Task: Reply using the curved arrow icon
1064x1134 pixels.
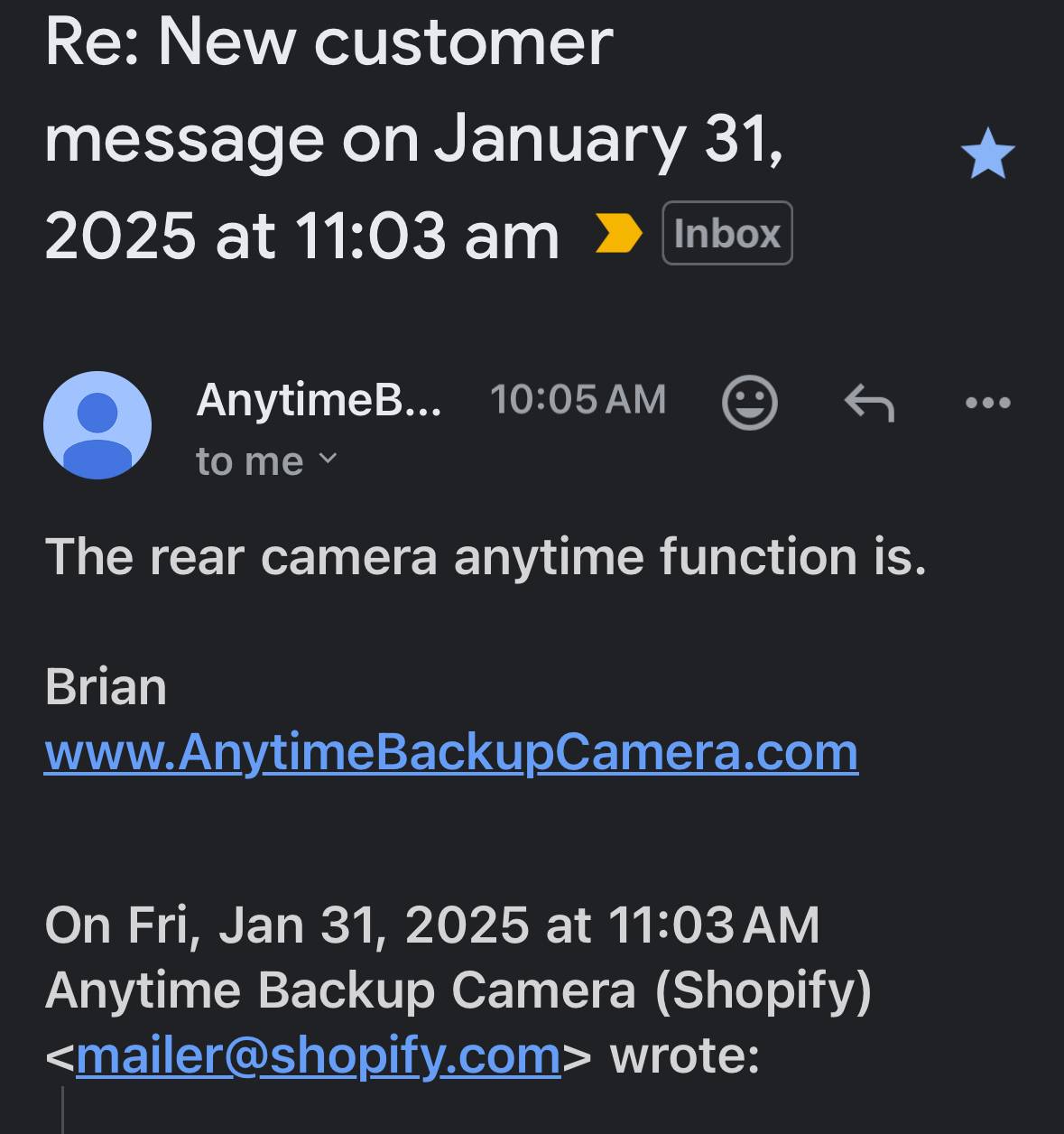Action: [869, 403]
